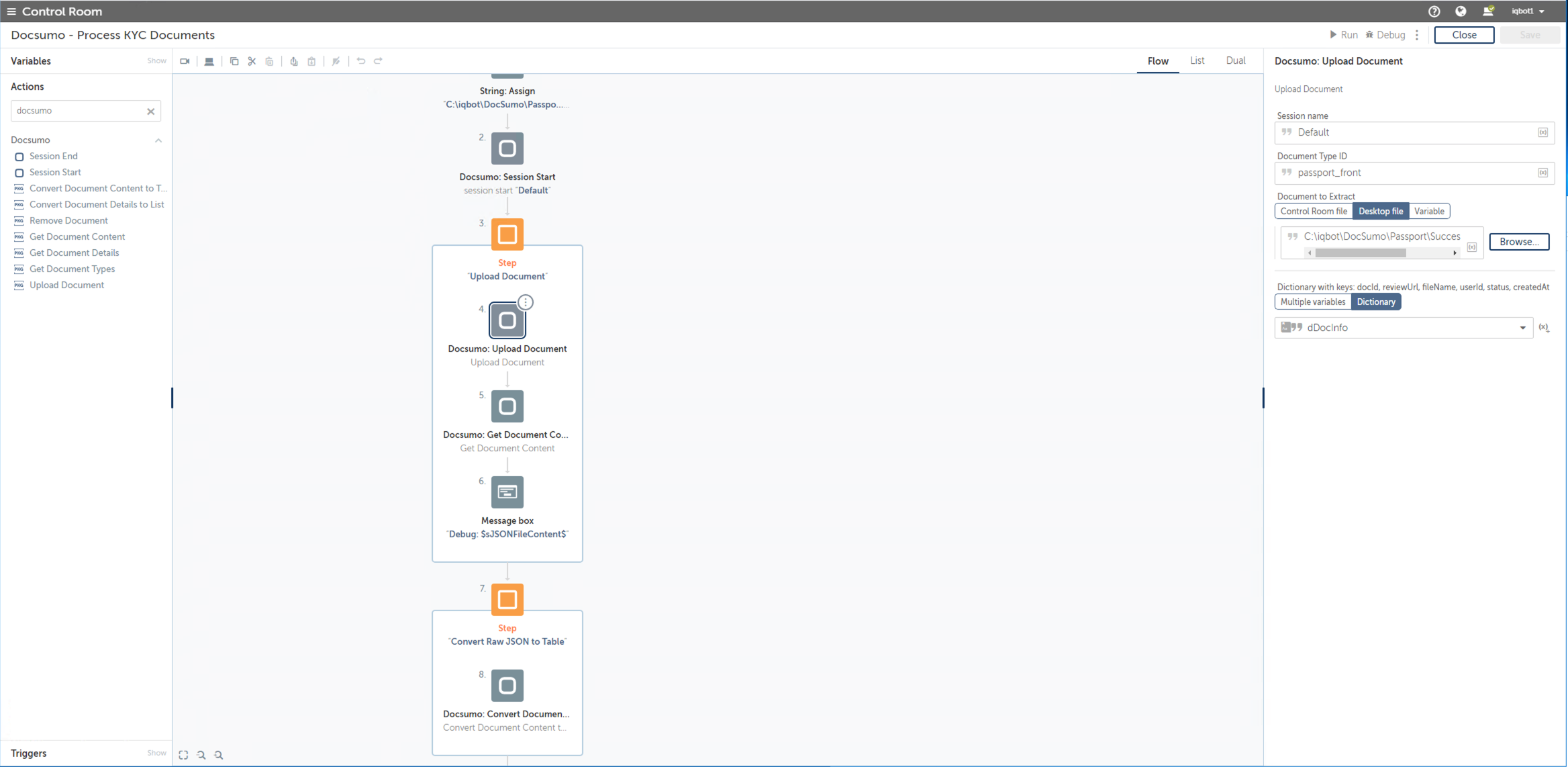Click the Browse button
This screenshot has width=1568, height=767.
click(1518, 242)
